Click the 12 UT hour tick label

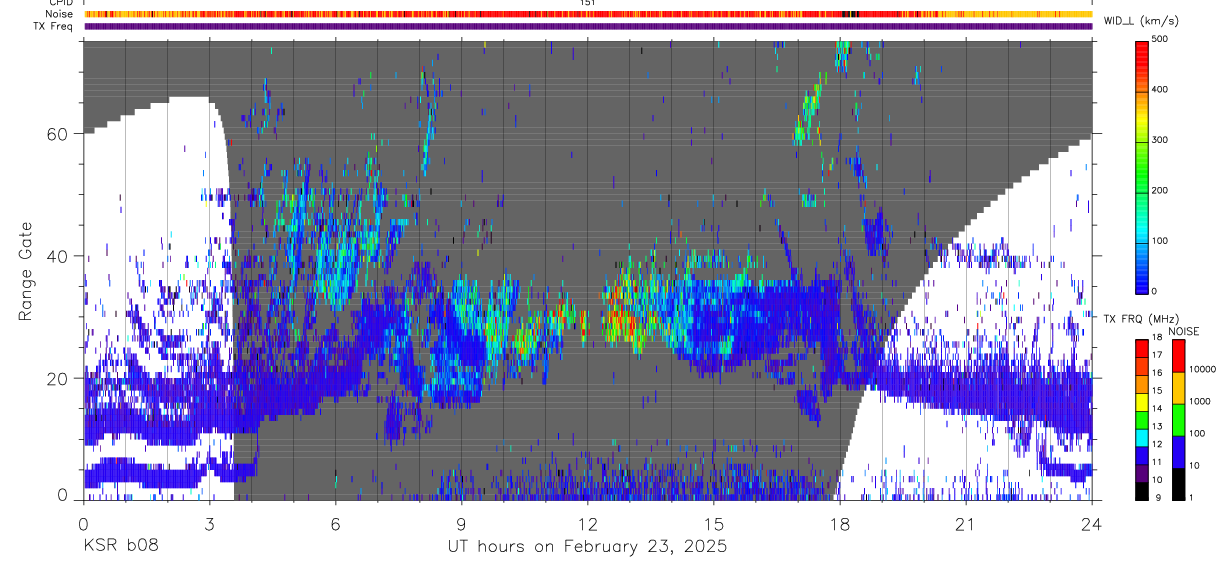pyautogui.click(x=587, y=523)
